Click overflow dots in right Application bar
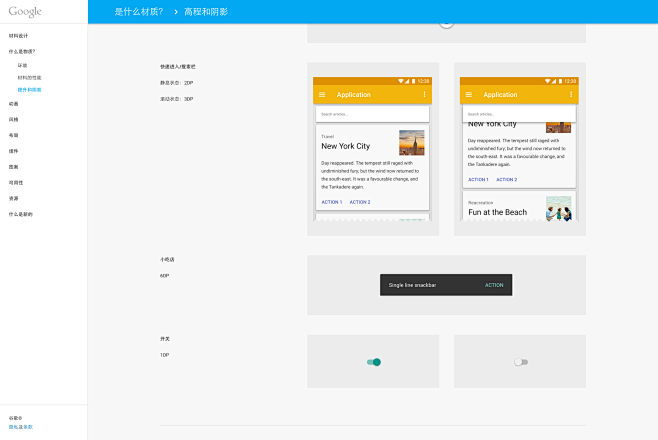 point(571,95)
